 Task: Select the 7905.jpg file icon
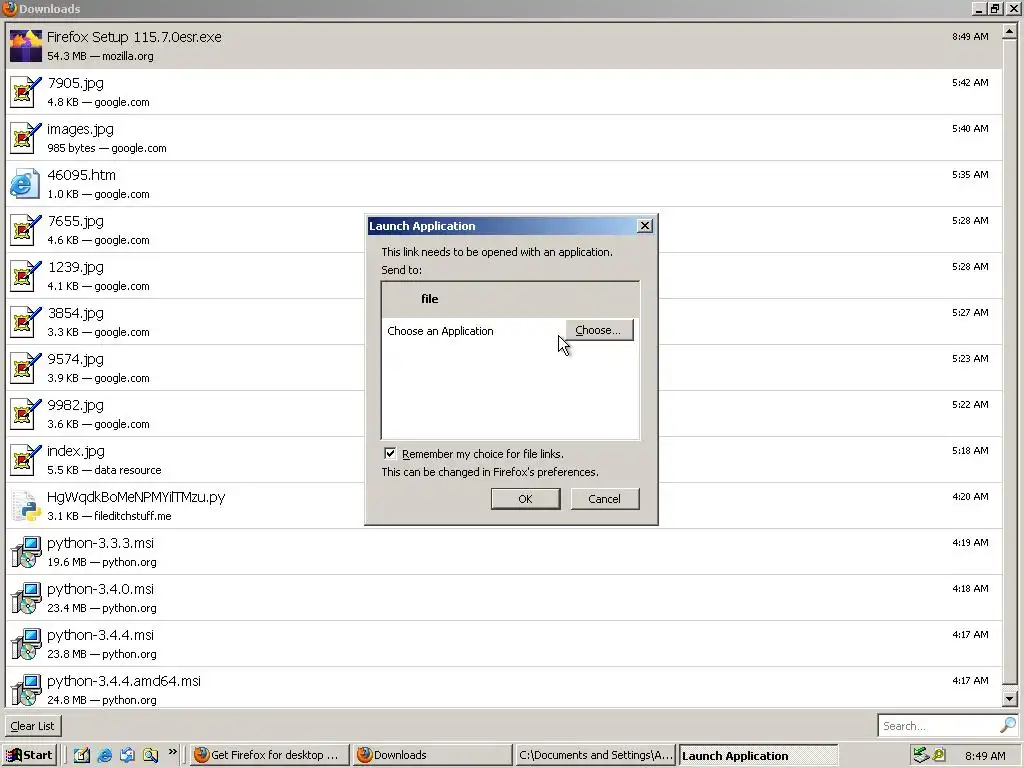pos(26,92)
